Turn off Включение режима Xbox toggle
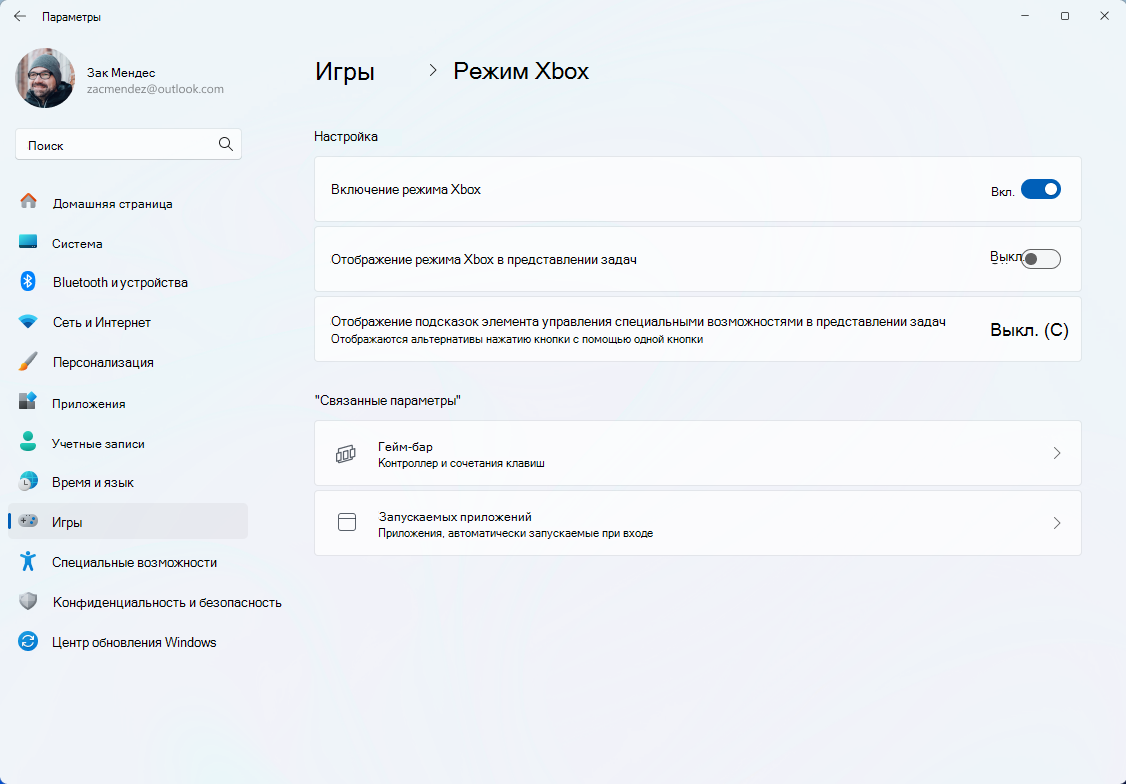This screenshot has height=784, width=1126. tap(1041, 190)
